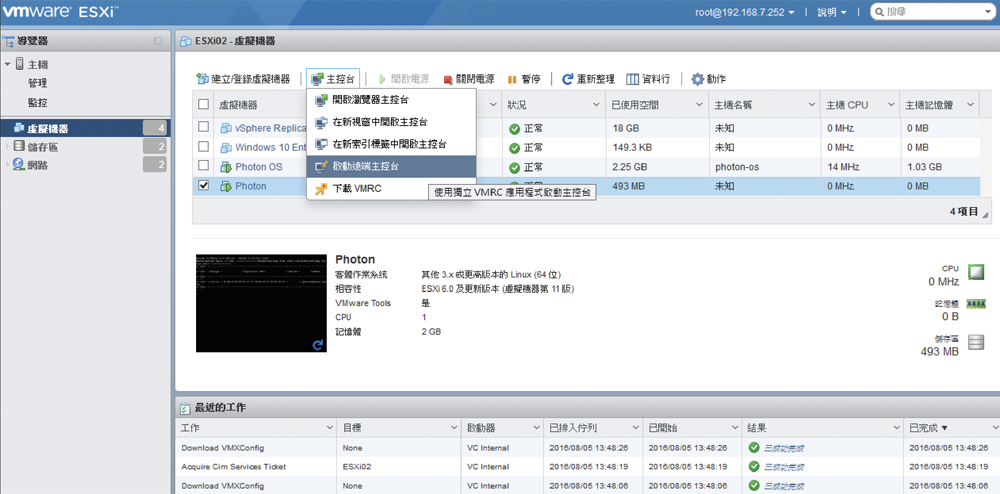1000x494 pixels.
Task: Click the red Power off icon
Action: pos(448,80)
